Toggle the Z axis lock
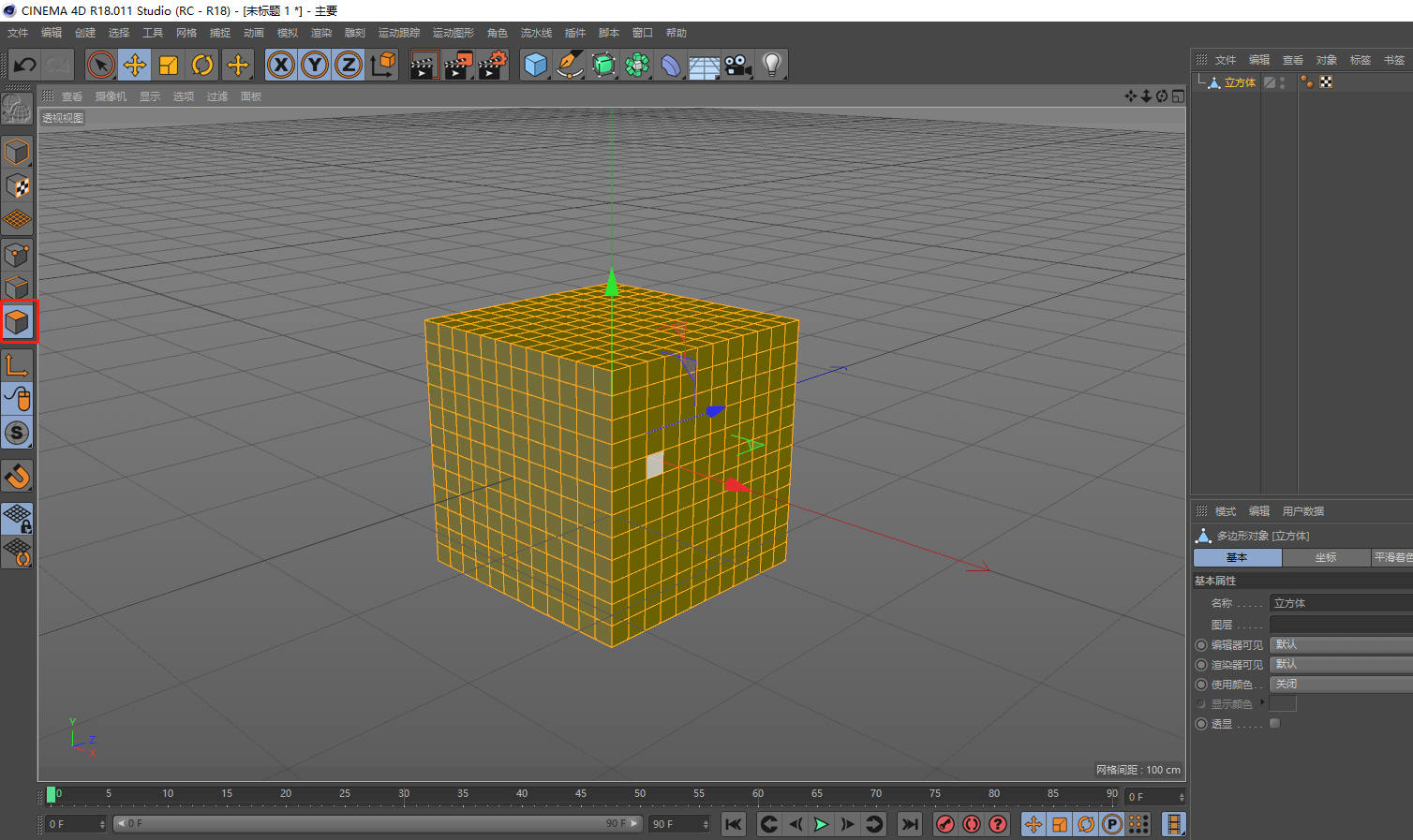Viewport: 1413px width, 840px height. (x=349, y=65)
